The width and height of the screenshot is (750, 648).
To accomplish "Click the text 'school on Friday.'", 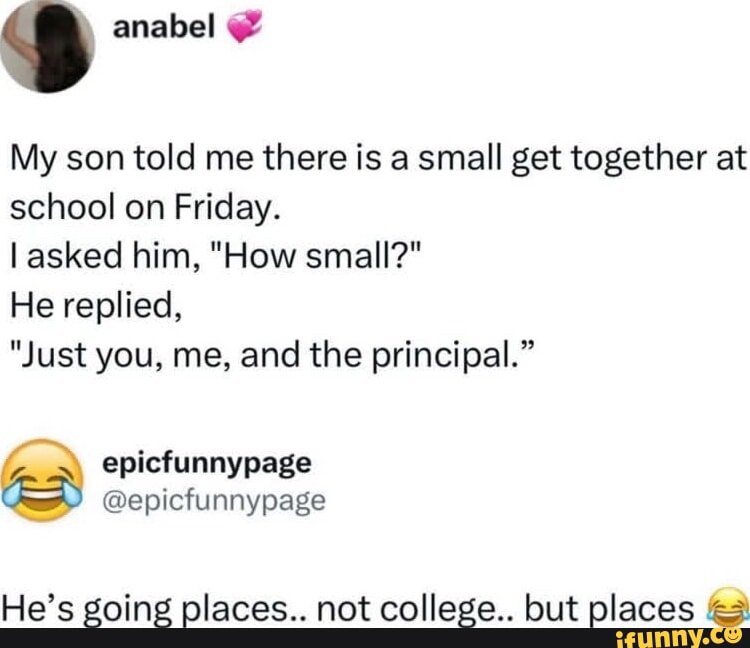I will pyautogui.click(x=145, y=208).
